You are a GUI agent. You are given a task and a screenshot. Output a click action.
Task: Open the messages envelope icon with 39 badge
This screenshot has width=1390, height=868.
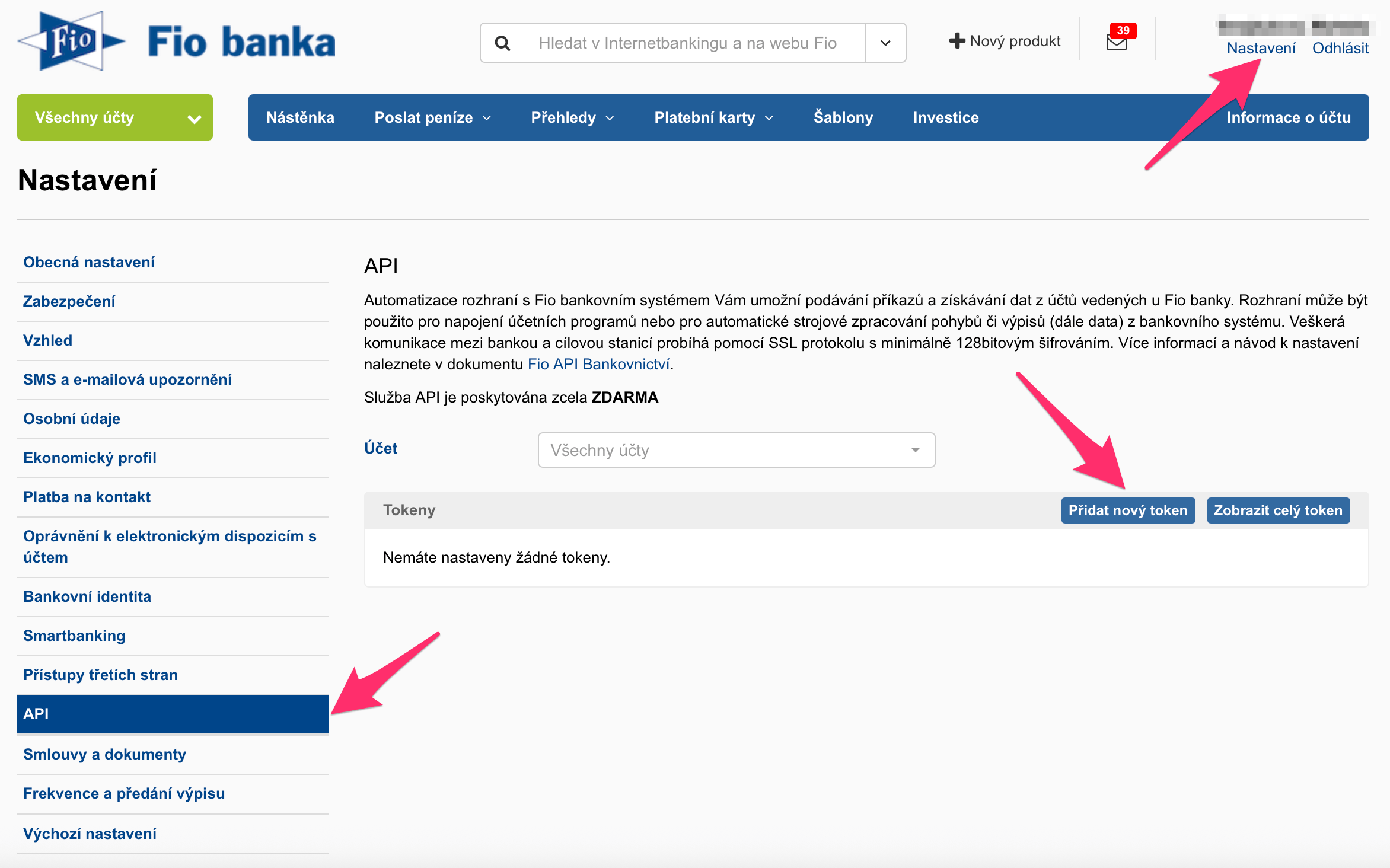(x=1117, y=42)
